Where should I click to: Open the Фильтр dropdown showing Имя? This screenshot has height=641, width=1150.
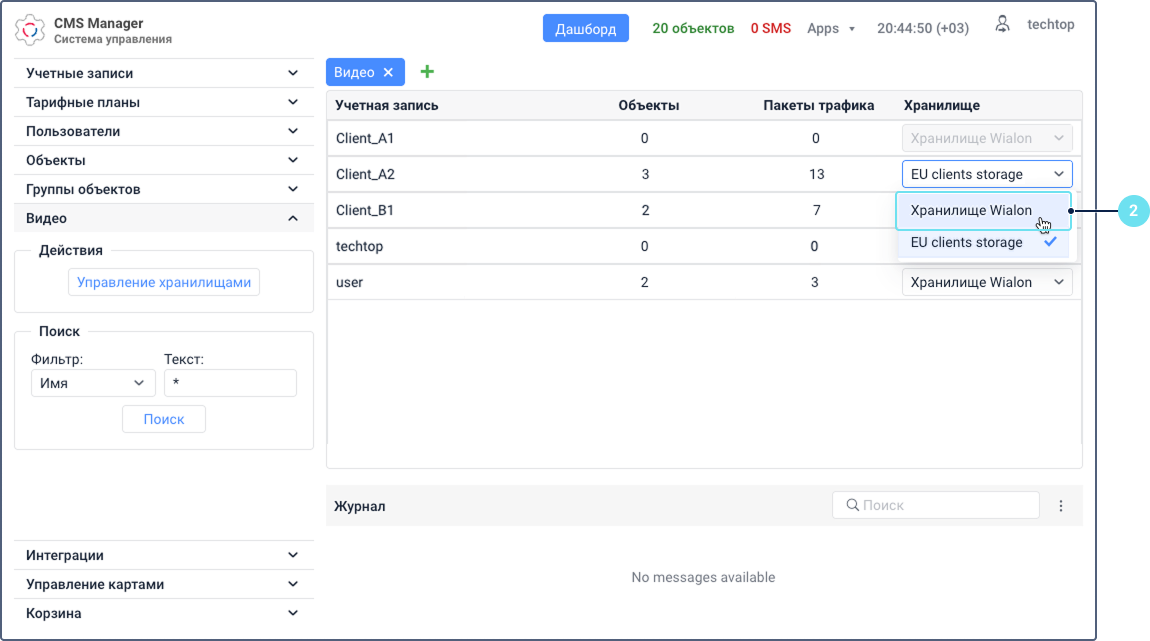tap(93, 383)
